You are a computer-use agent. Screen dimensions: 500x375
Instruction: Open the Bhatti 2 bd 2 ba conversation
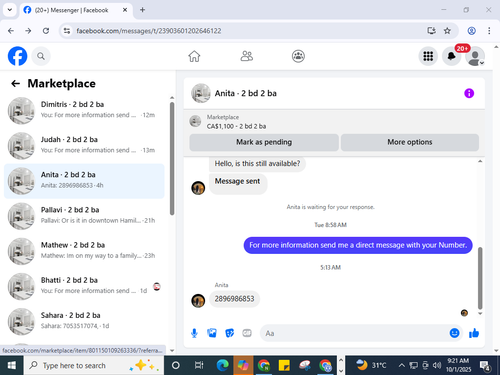coord(84,286)
